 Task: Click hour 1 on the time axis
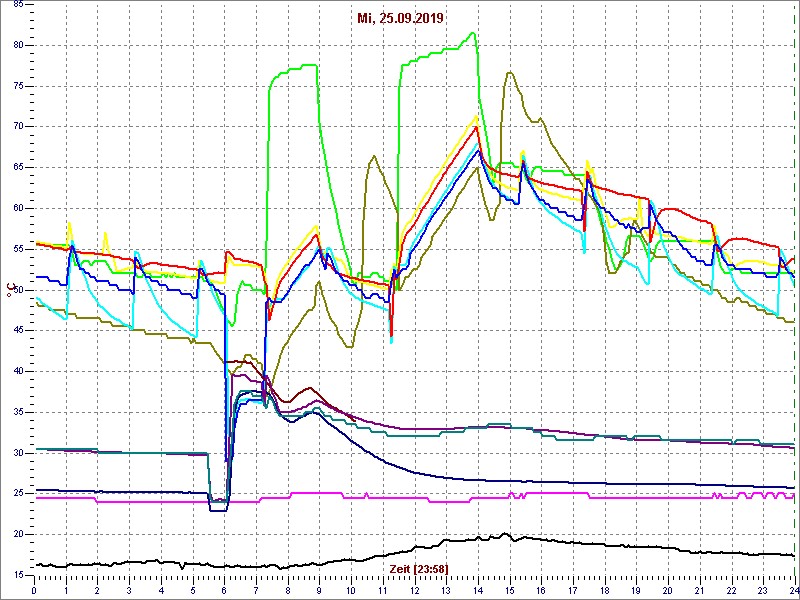click(x=66, y=591)
